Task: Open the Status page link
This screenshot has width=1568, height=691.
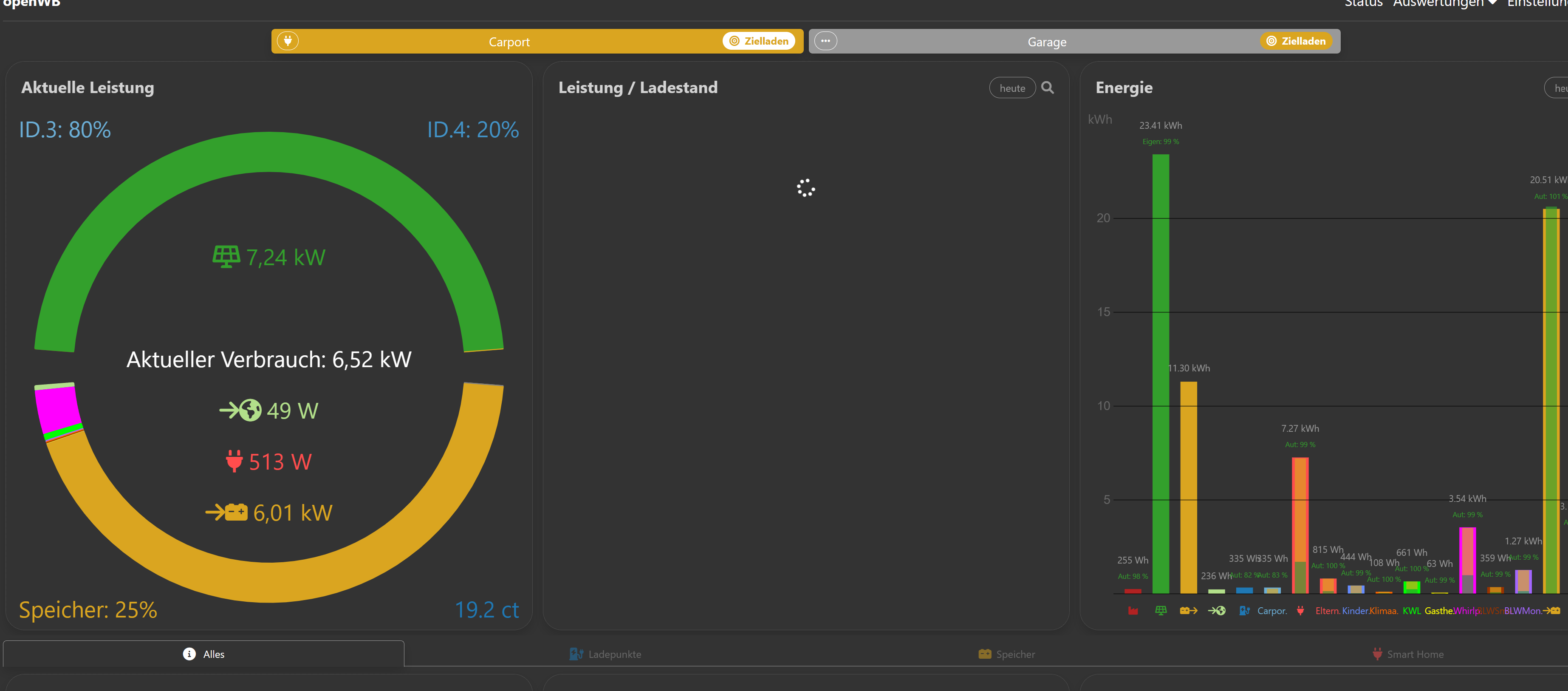Action: pos(1364,4)
